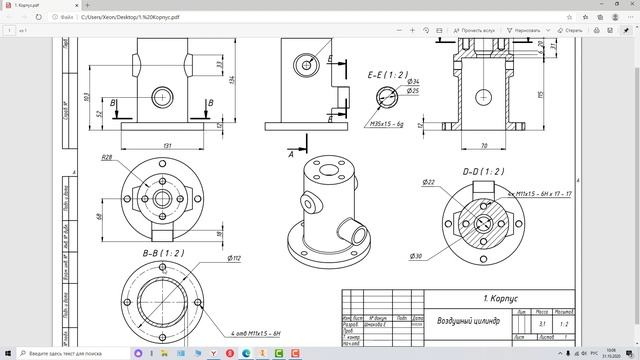This screenshot has width=640, height=360.
Task: Pin the PDF toolbar
Action: [626, 30]
